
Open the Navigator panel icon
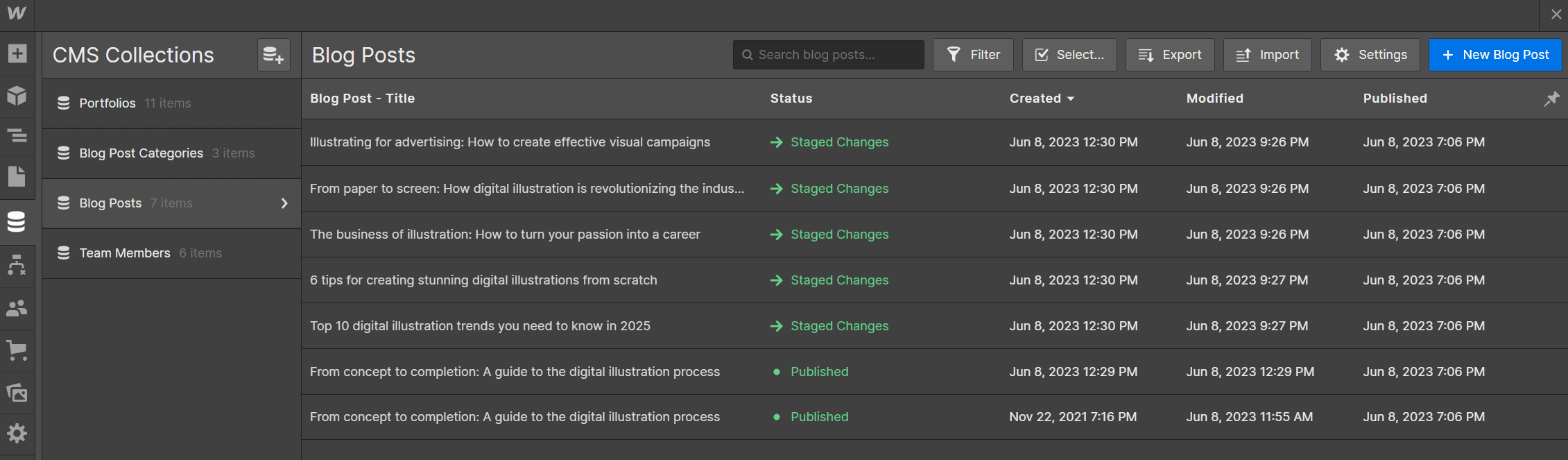(x=17, y=135)
